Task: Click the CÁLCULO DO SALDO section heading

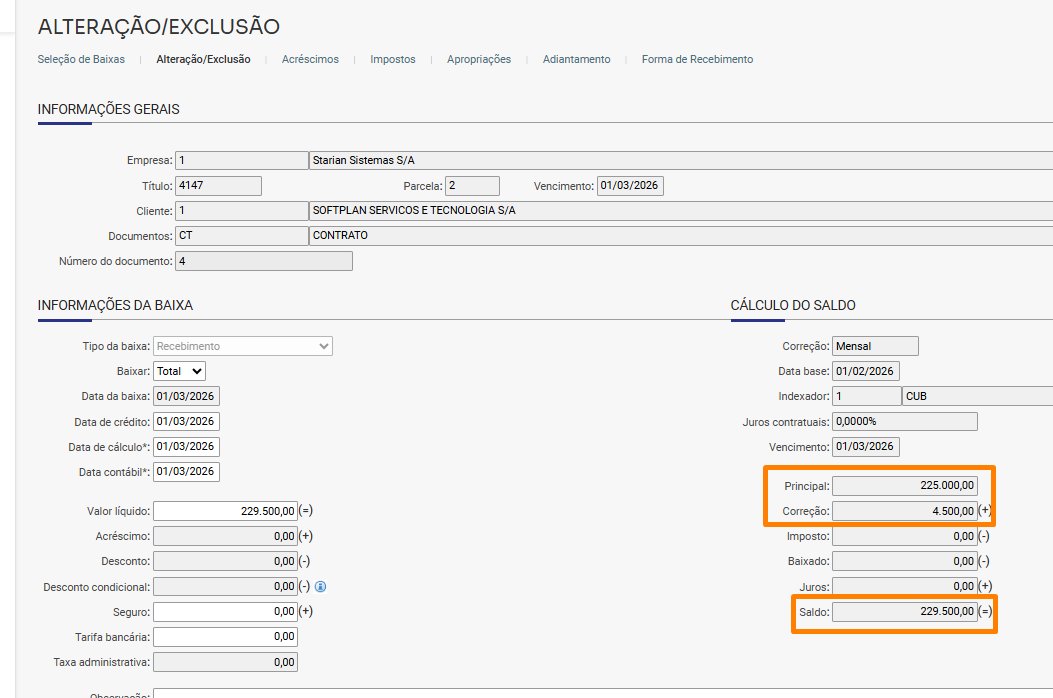Action: click(793, 305)
